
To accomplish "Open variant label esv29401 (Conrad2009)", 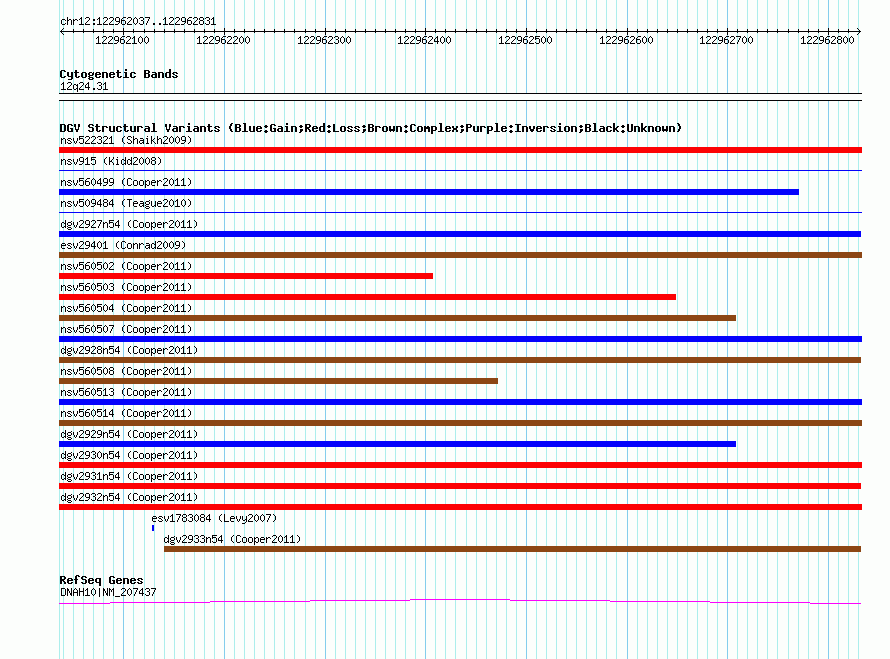I will point(123,245).
